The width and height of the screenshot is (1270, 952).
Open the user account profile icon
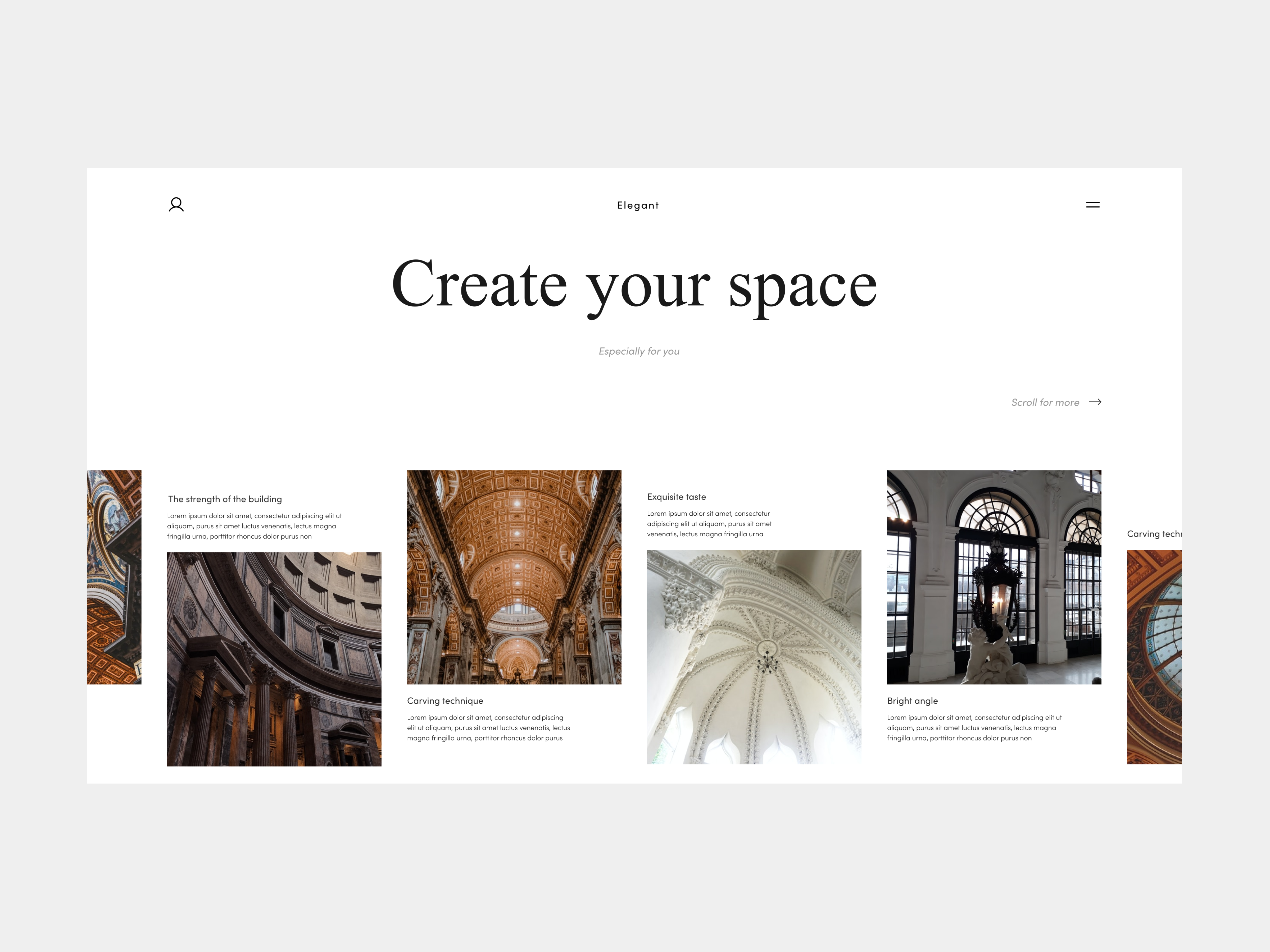[x=176, y=205]
